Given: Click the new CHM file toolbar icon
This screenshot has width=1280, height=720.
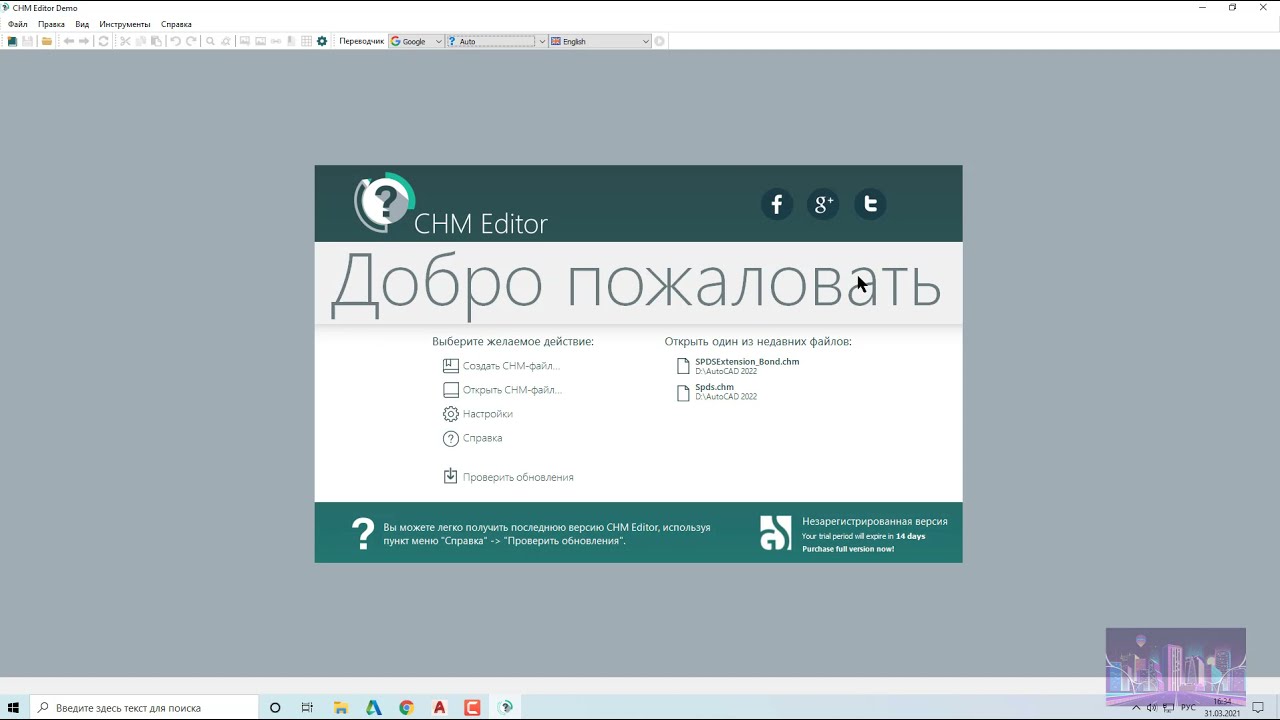Looking at the screenshot, I should tap(12, 41).
